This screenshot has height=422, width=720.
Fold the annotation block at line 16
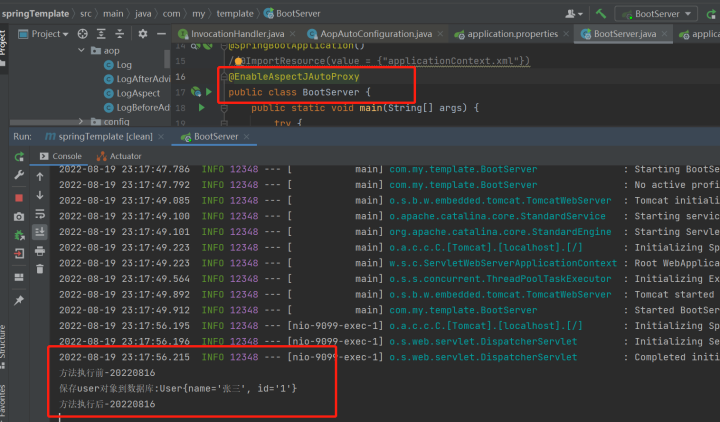click(224, 76)
